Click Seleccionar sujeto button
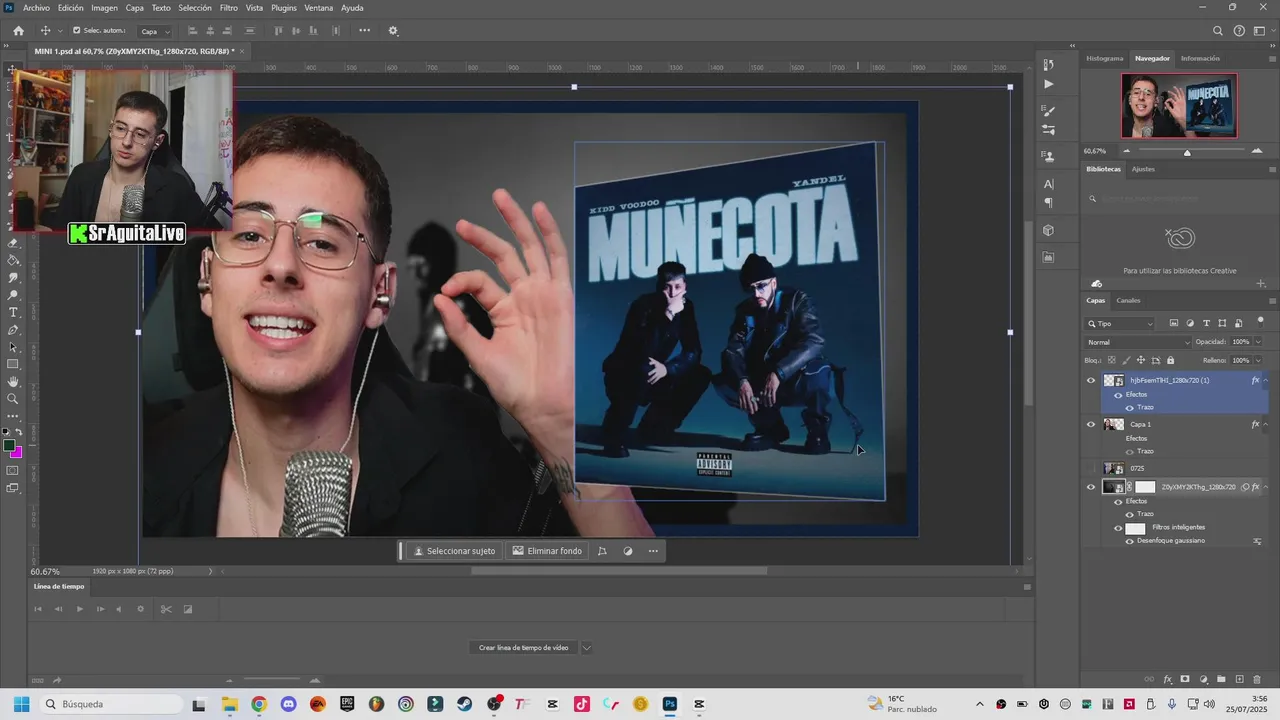1280x720 pixels. pyautogui.click(x=455, y=551)
